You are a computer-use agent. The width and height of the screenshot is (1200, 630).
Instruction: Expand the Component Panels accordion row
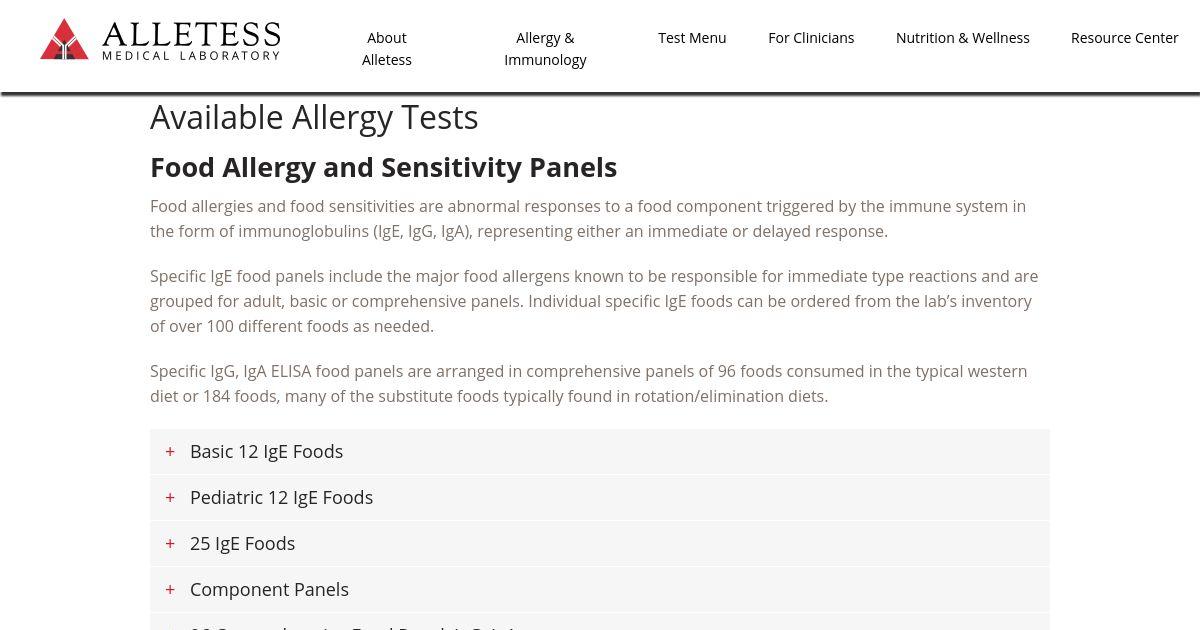pos(269,590)
